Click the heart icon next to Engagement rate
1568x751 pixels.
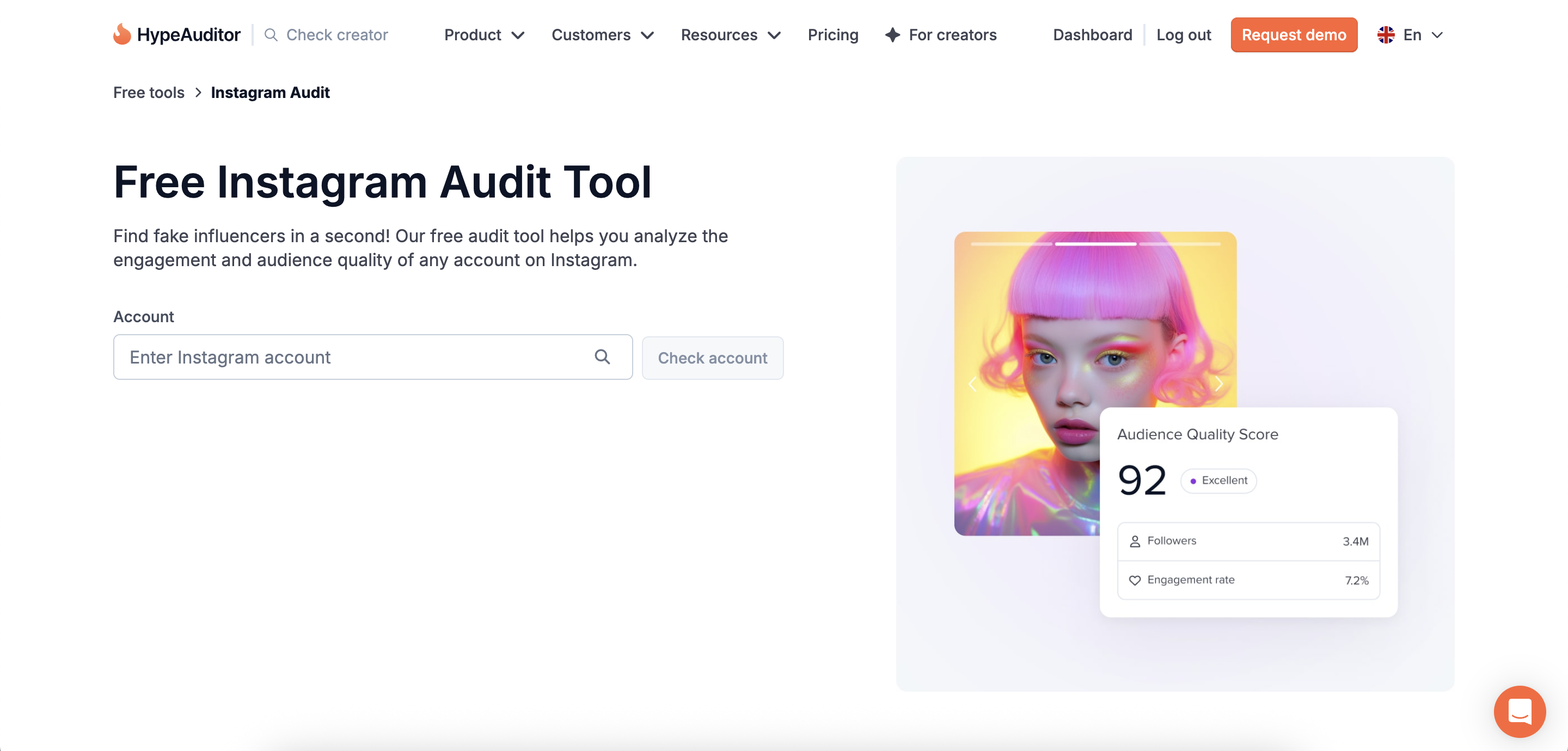(1135, 580)
